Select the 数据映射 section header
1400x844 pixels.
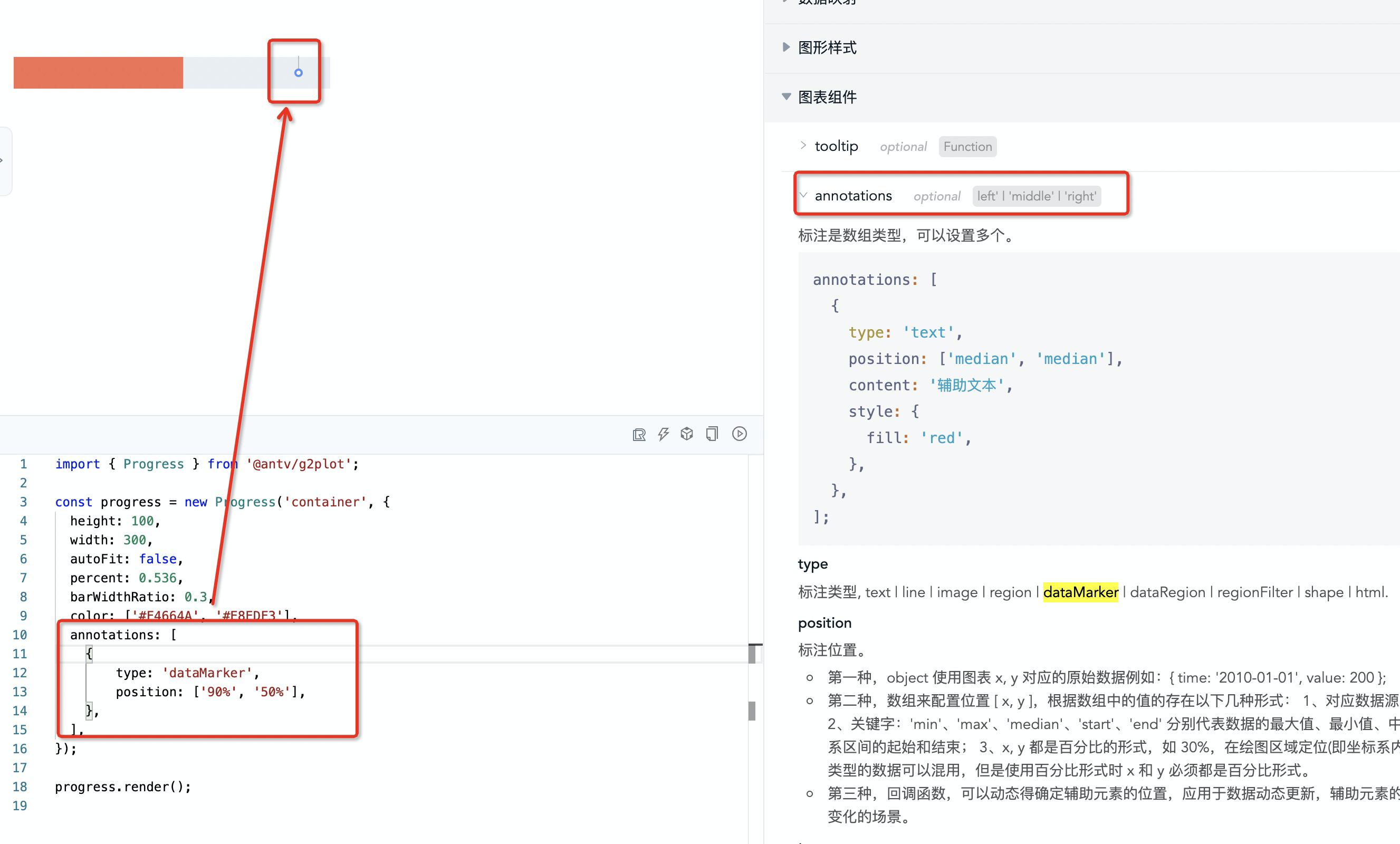tap(827, 3)
